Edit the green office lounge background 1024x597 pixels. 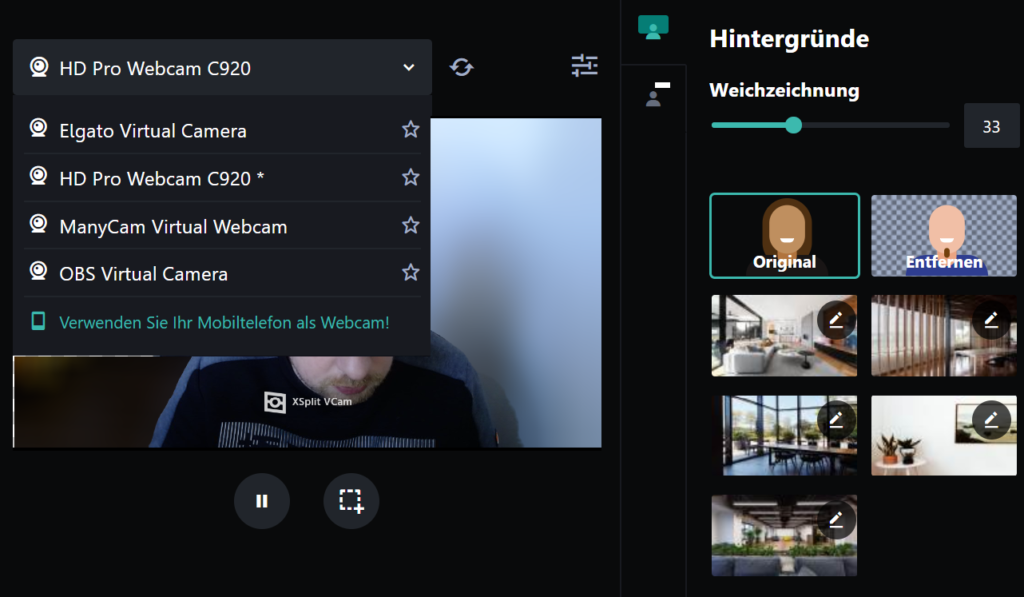click(836, 519)
